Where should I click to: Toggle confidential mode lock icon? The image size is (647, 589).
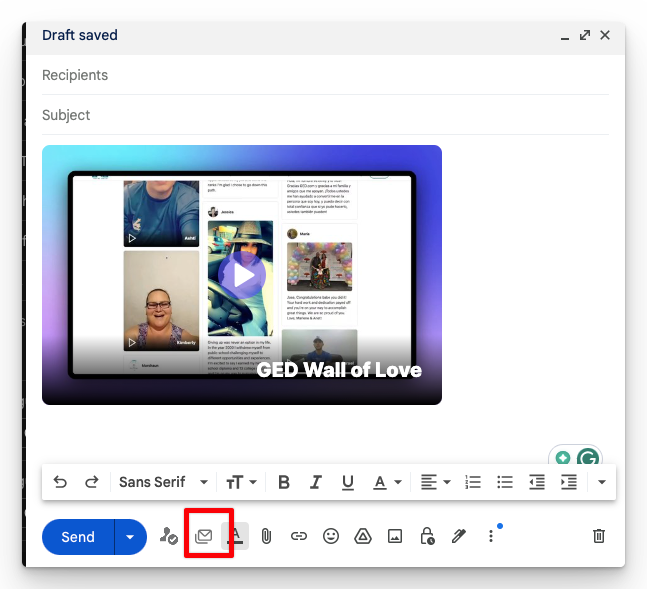[x=427, y=536]
